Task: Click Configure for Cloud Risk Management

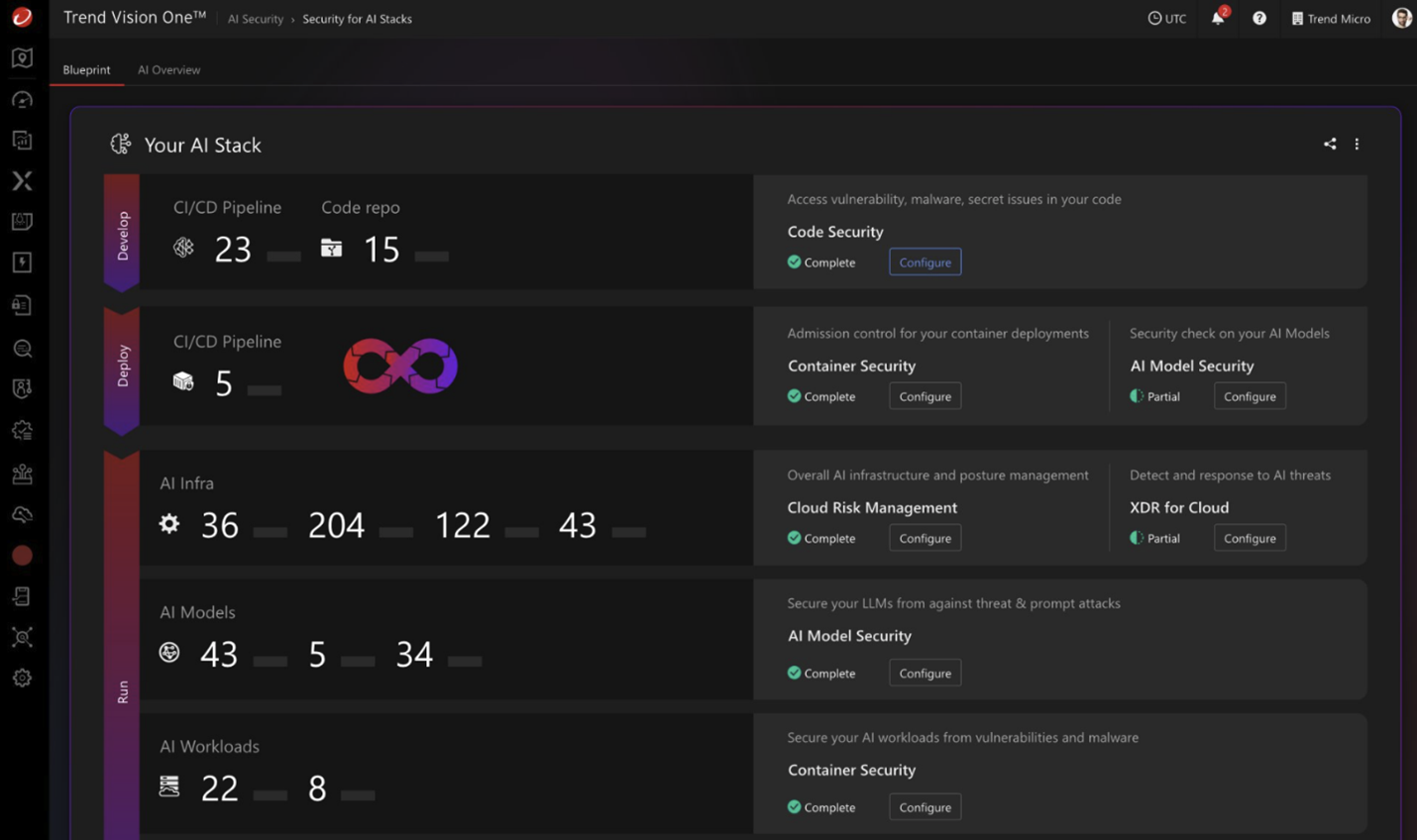Action: [925, 538]
